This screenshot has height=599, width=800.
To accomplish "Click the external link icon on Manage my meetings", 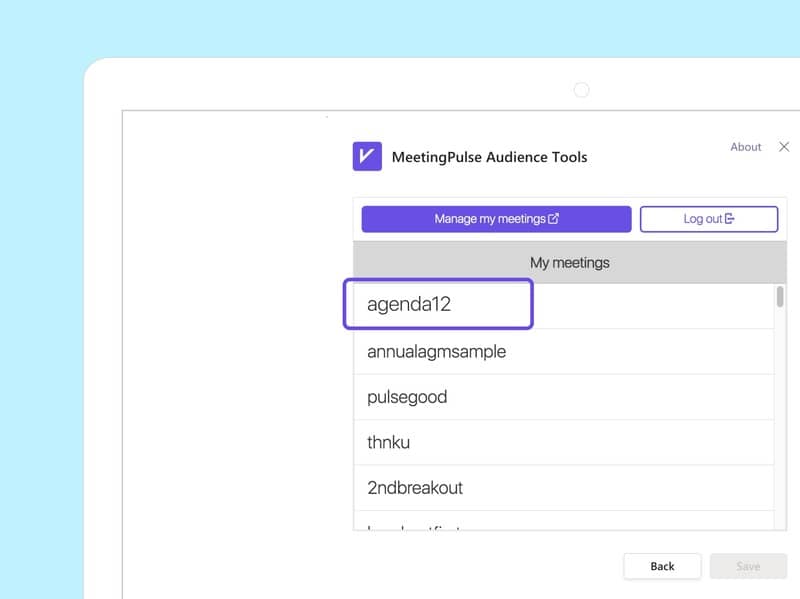I will tap(554, 219).
